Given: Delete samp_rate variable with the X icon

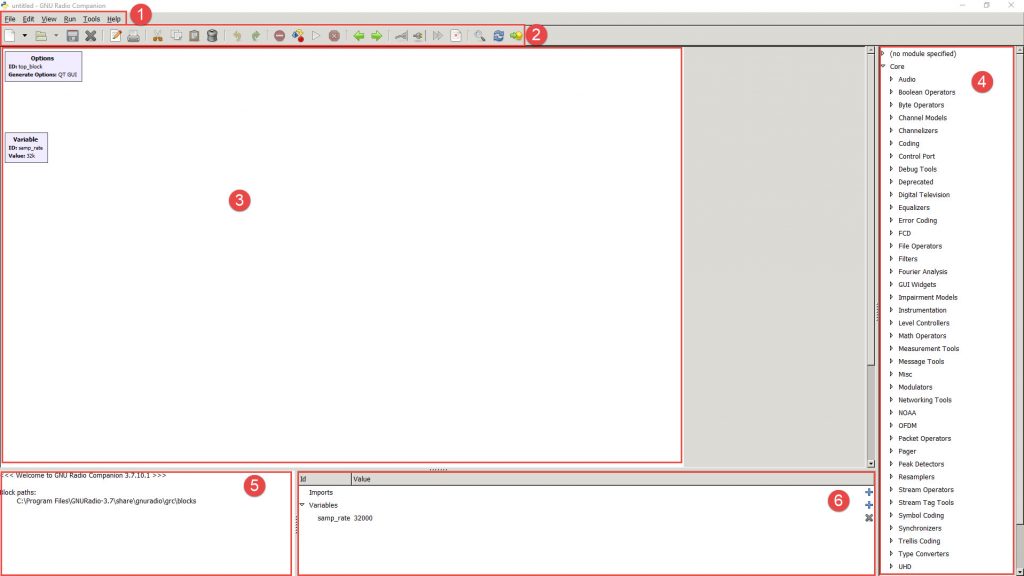Looking at the screenshot, I should (x=868, y=518).
